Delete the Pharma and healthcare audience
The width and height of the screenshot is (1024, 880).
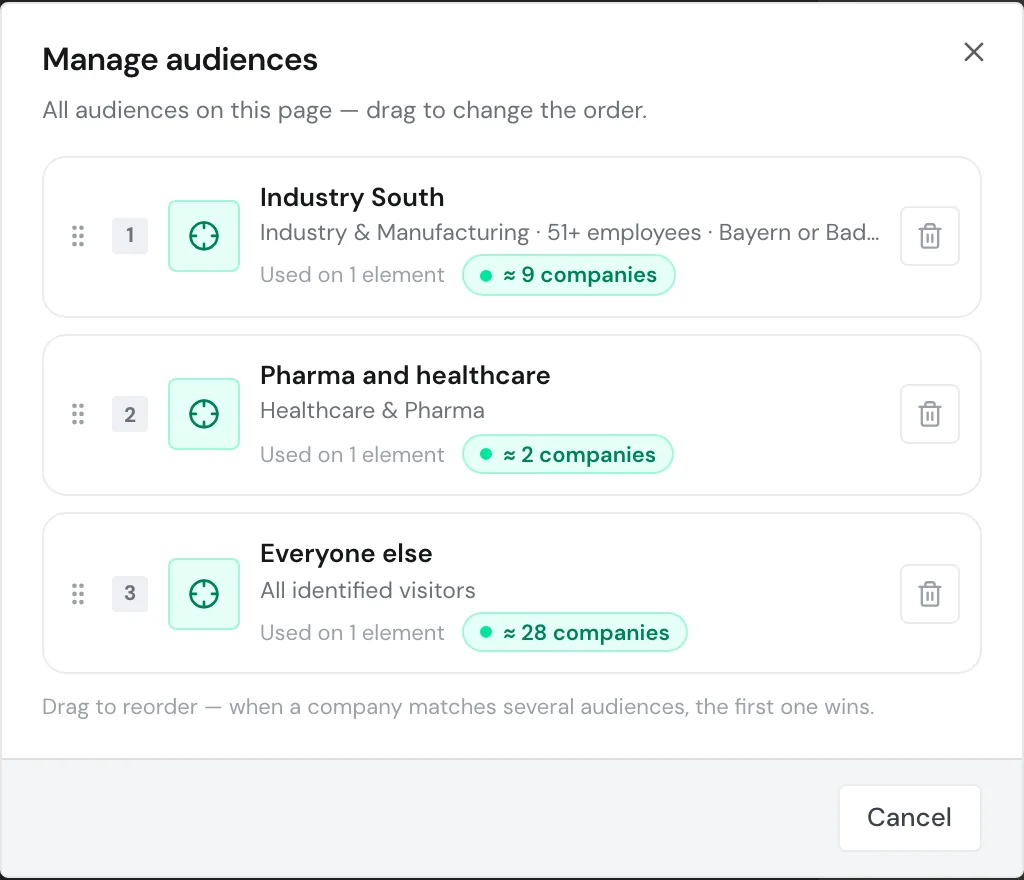click(929, 414)
